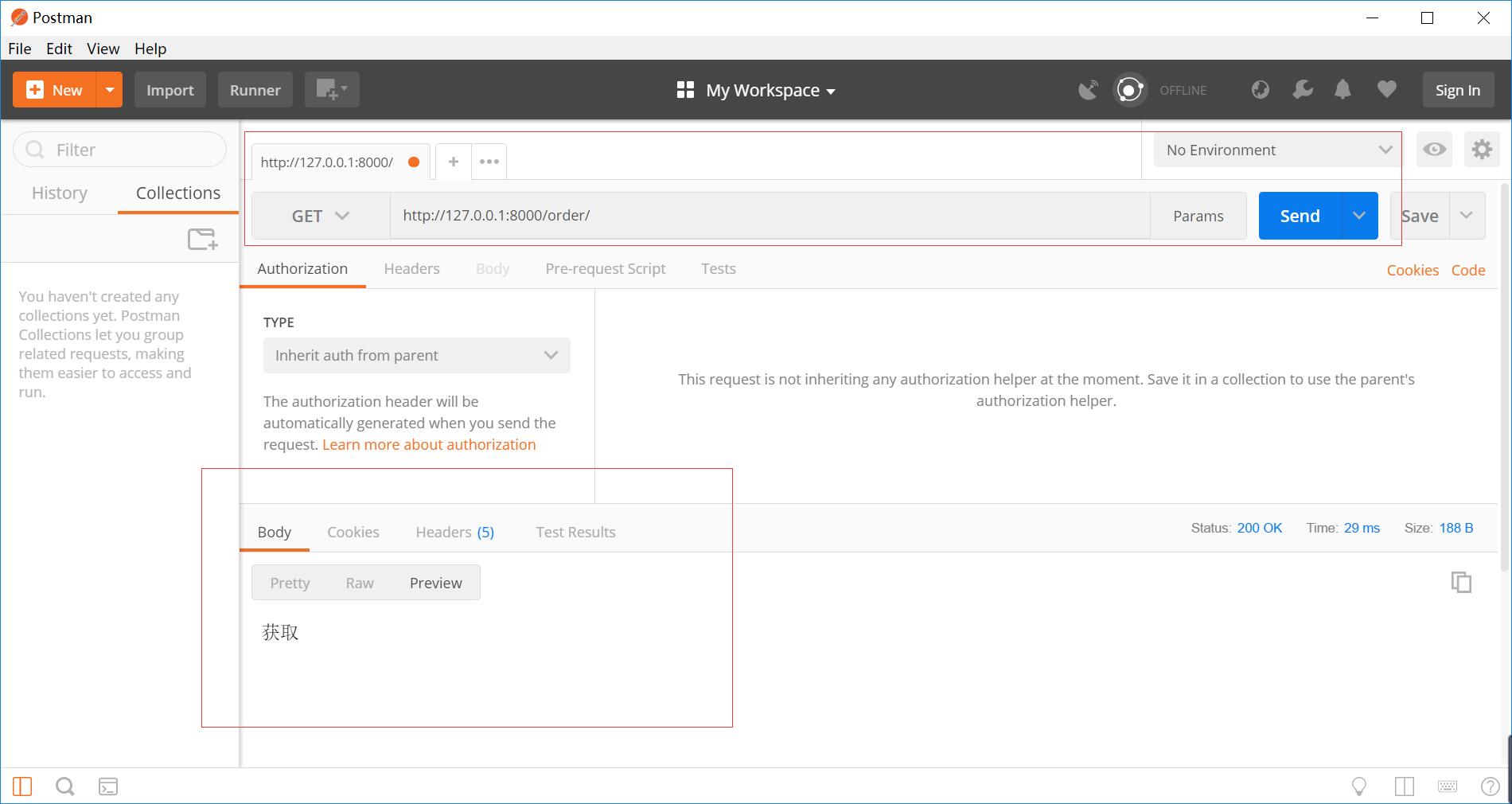This screenshot has width=1512, height=804.
Task: Click the new collection folder icon
Action: (203, 239)
